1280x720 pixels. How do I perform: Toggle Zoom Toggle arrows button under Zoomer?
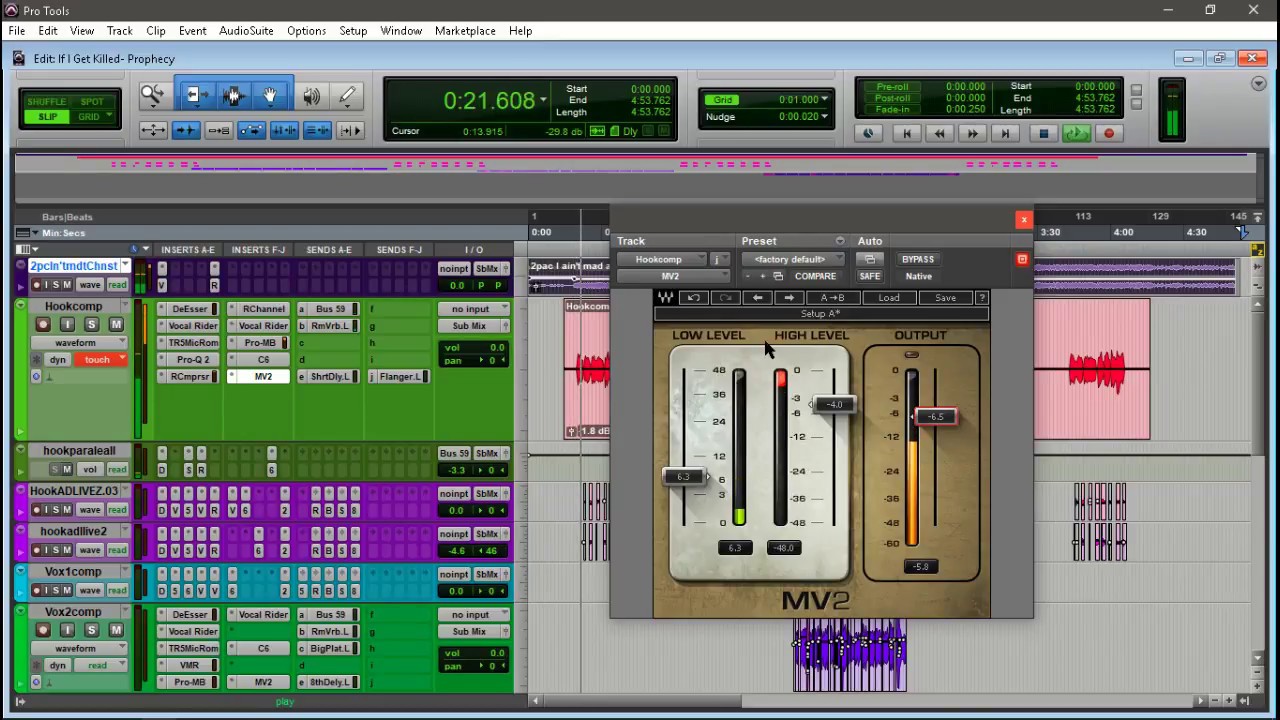pos(153,130)
